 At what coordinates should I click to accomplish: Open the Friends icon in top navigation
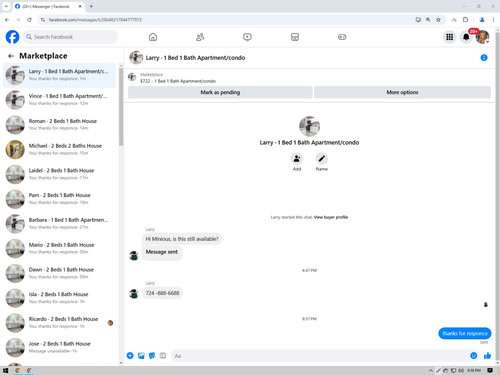point(200,37)
